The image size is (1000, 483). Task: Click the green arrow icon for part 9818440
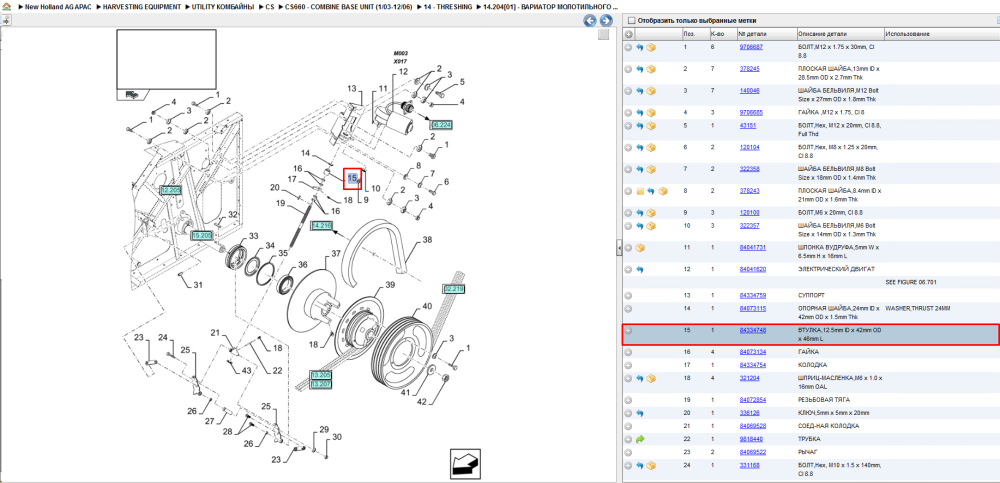tap(640, 439)
